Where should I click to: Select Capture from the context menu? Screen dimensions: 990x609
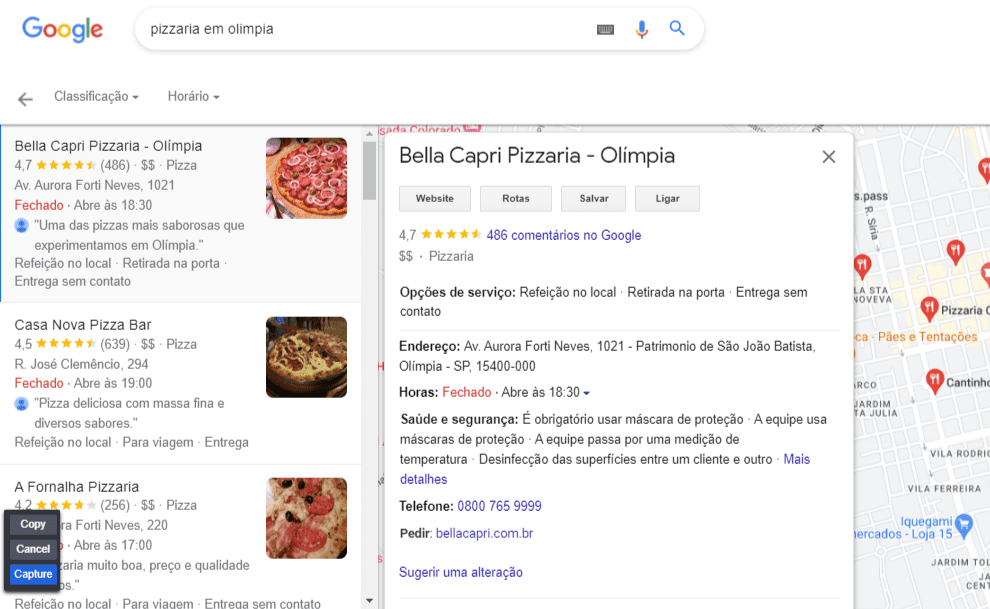tap(32, 574)
